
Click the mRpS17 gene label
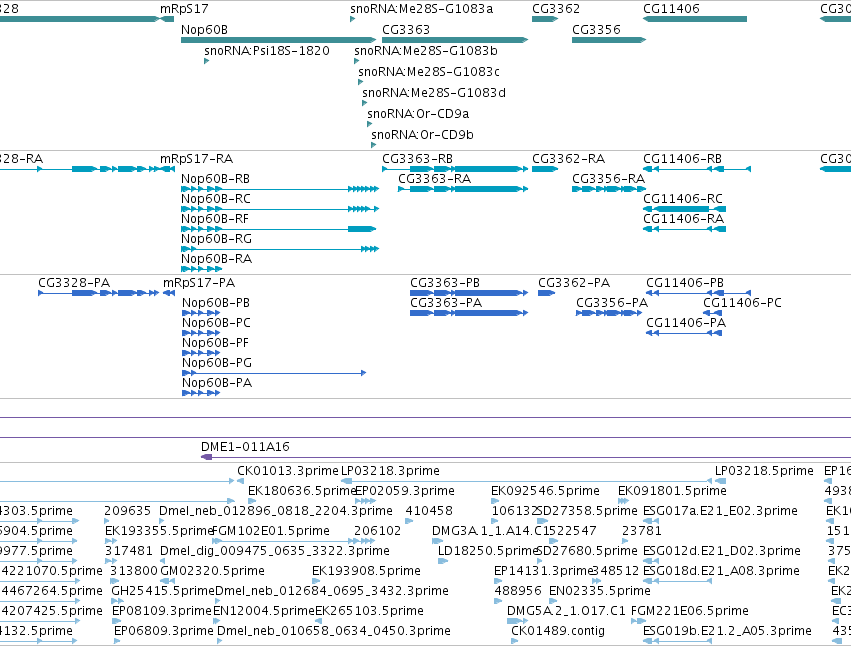click(184, 9)
